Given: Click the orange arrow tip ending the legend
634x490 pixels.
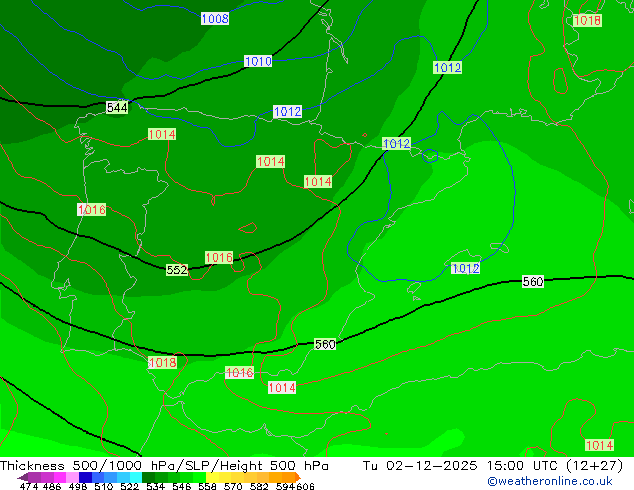Looking at the screenshot, I should coord(298,477).
